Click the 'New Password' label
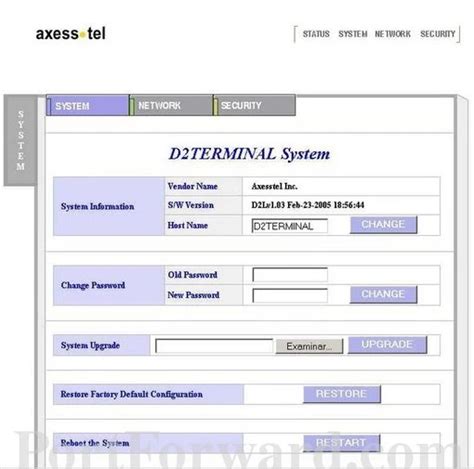 (193, 295)
